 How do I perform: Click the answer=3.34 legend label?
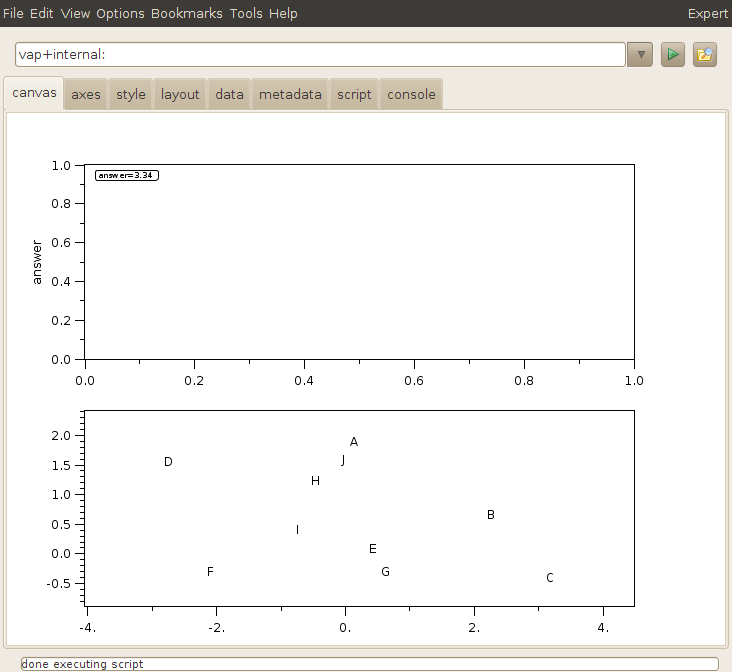127,175
